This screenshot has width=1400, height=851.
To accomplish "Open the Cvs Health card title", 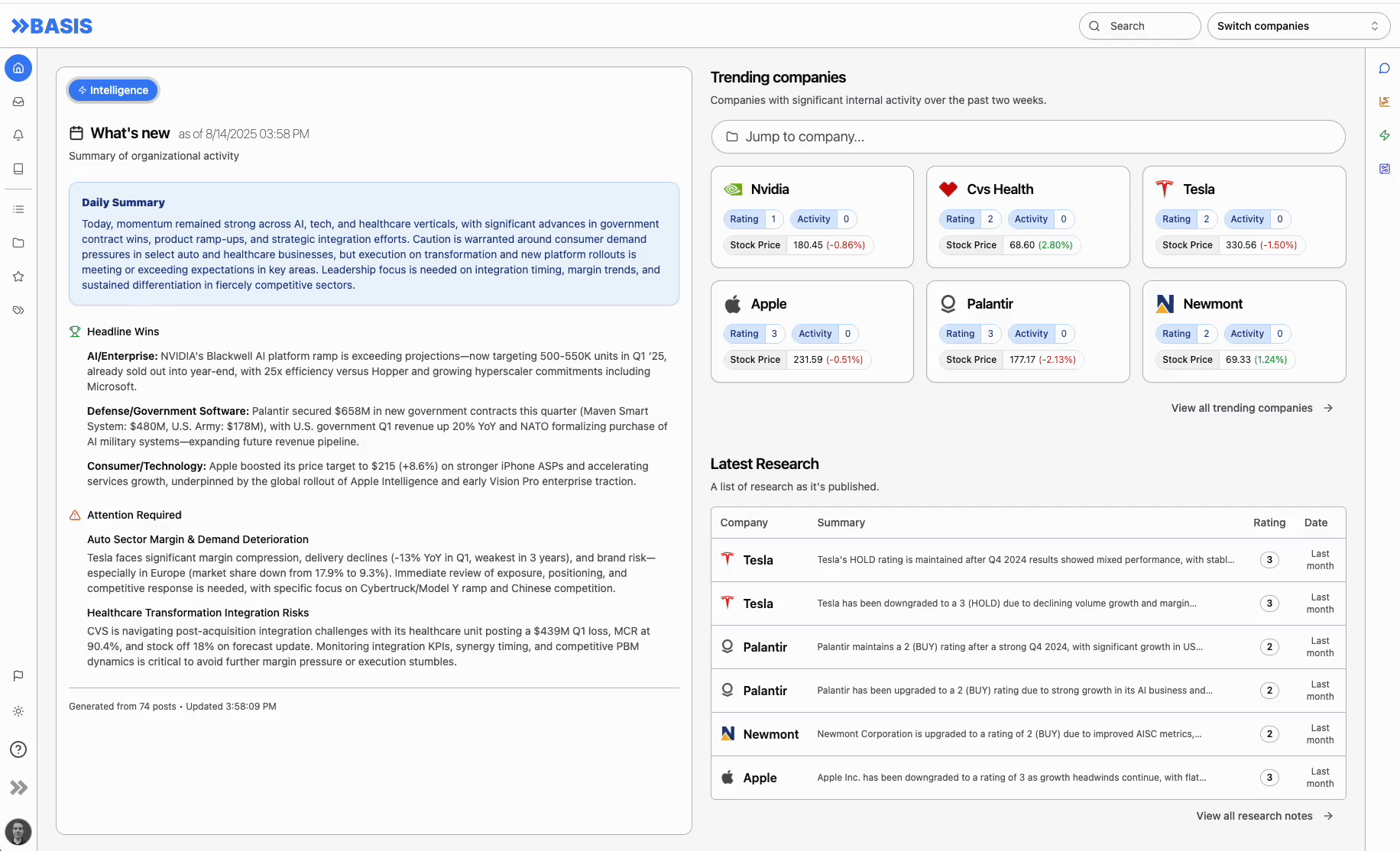I will click(1000, 189).
